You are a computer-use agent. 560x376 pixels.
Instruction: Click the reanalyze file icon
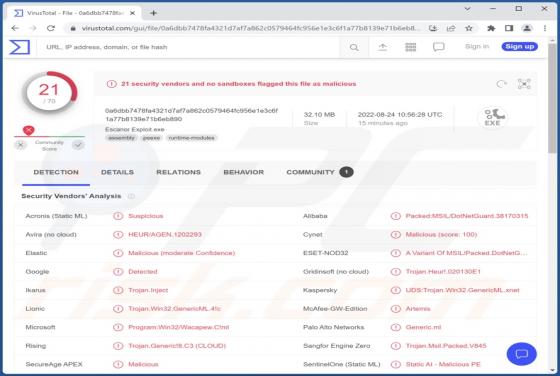tap(501, 84)
